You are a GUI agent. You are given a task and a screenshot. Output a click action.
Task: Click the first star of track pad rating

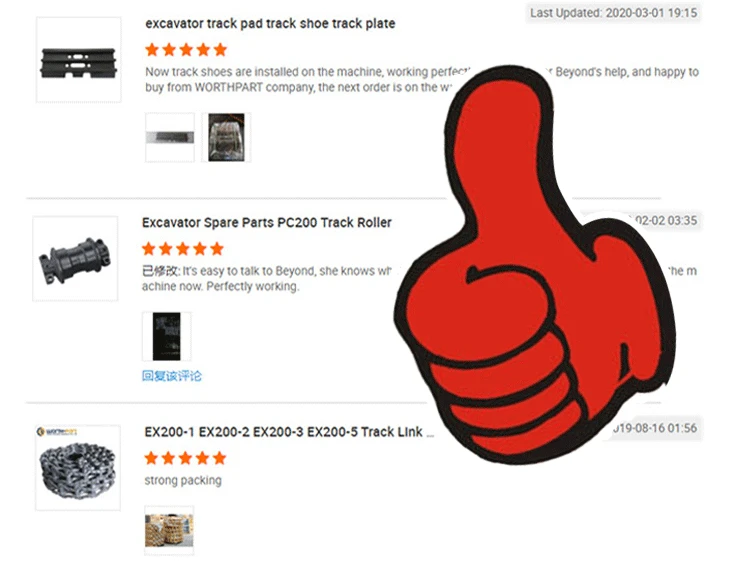(152, 49)
